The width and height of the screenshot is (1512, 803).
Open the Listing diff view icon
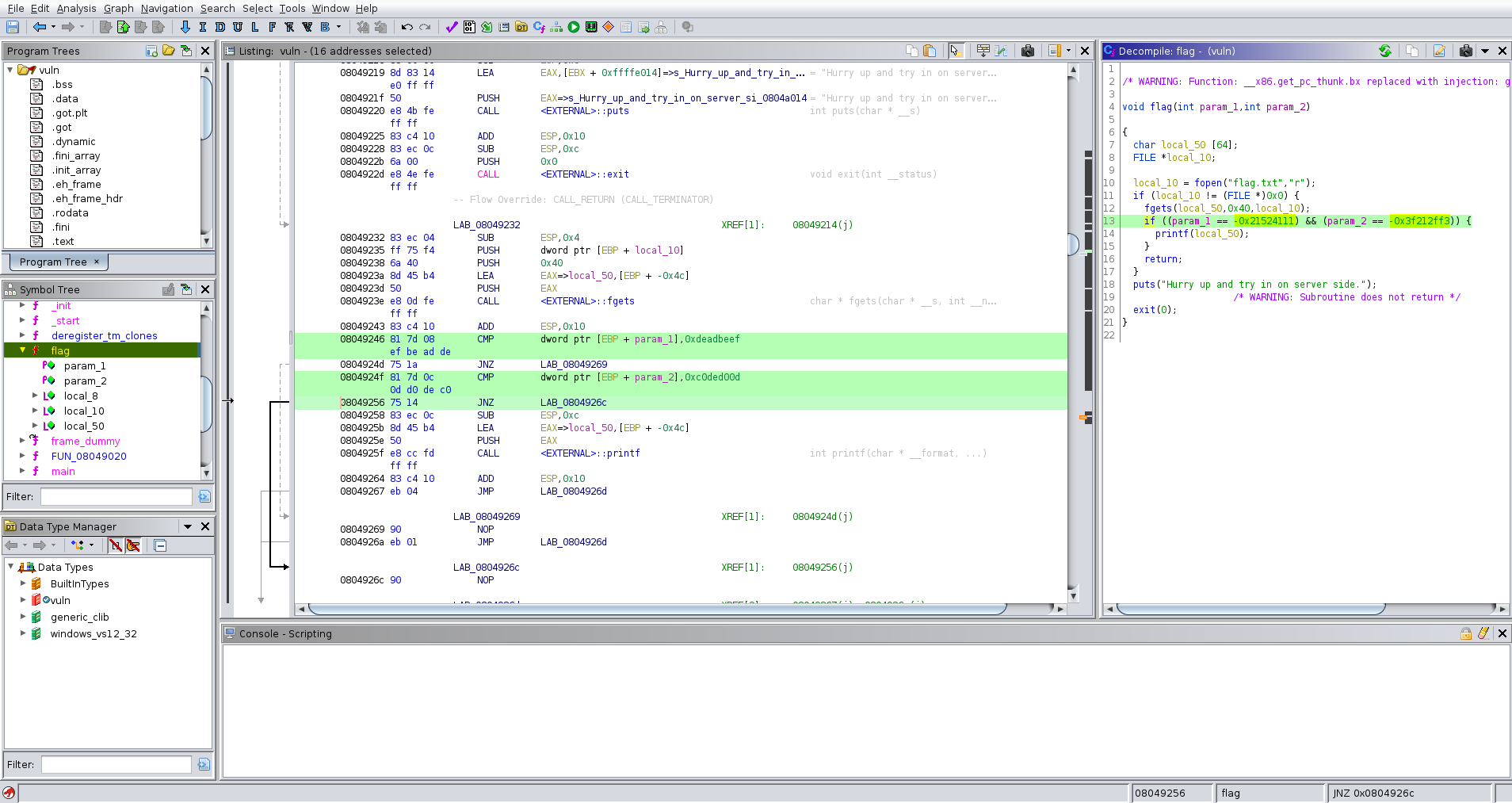[x=1001, y=51]
